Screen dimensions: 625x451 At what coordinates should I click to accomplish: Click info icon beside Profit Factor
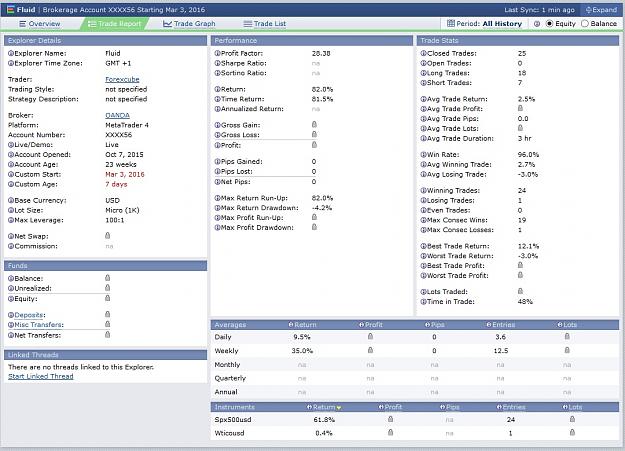click(x=217, y=53)
